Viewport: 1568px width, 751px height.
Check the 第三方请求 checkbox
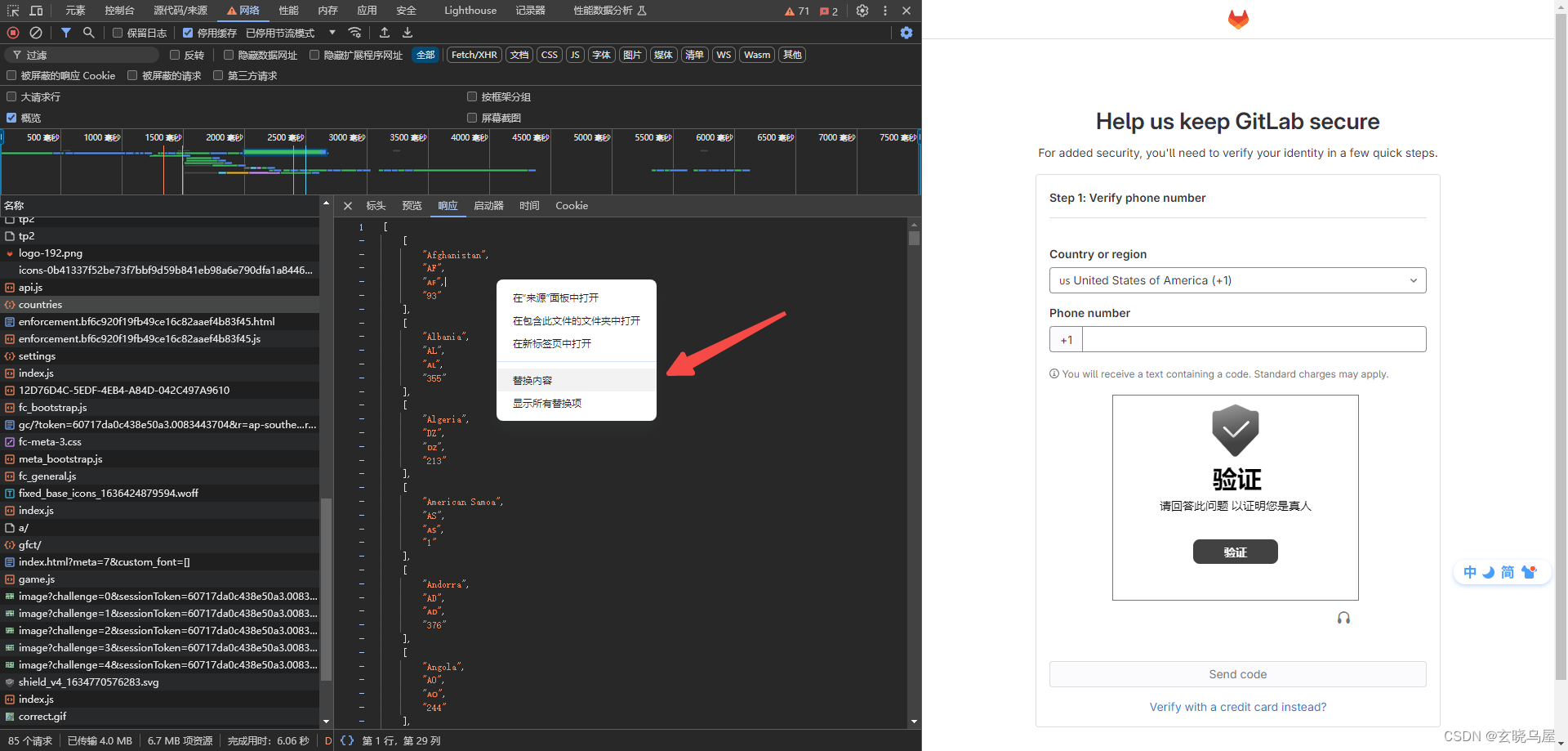pyautogui.click(x=218, y=75)
